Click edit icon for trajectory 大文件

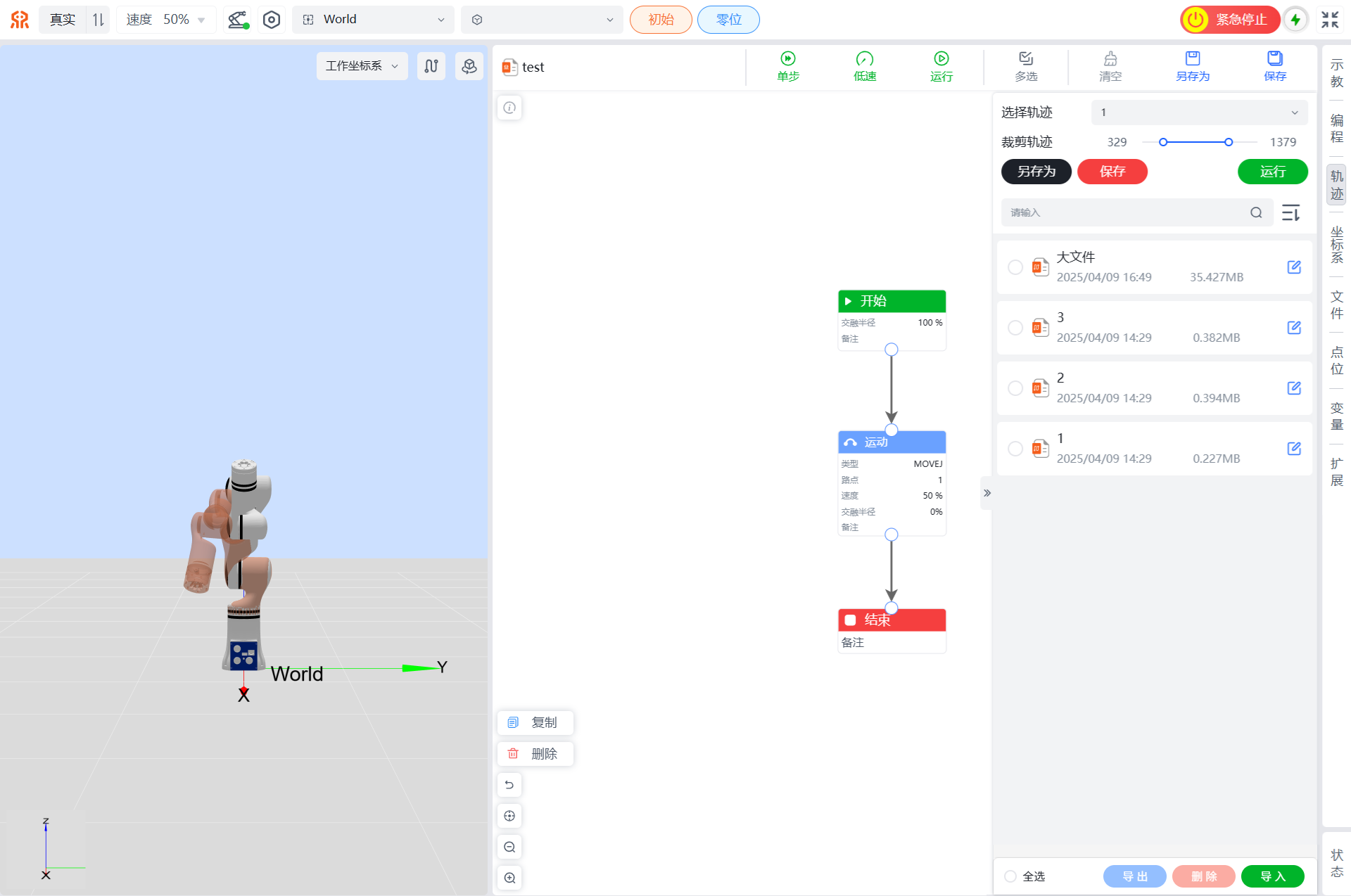(x=1294, y=267)
